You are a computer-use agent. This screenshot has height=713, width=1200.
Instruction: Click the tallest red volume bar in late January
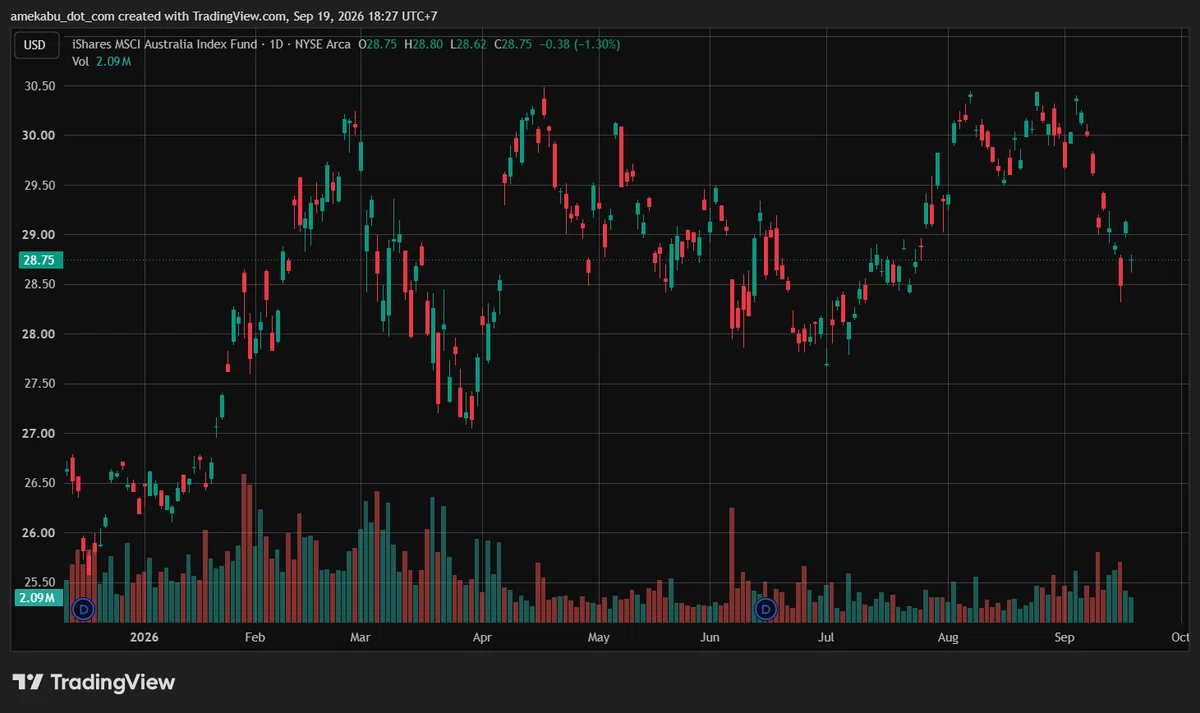point(243,549)
